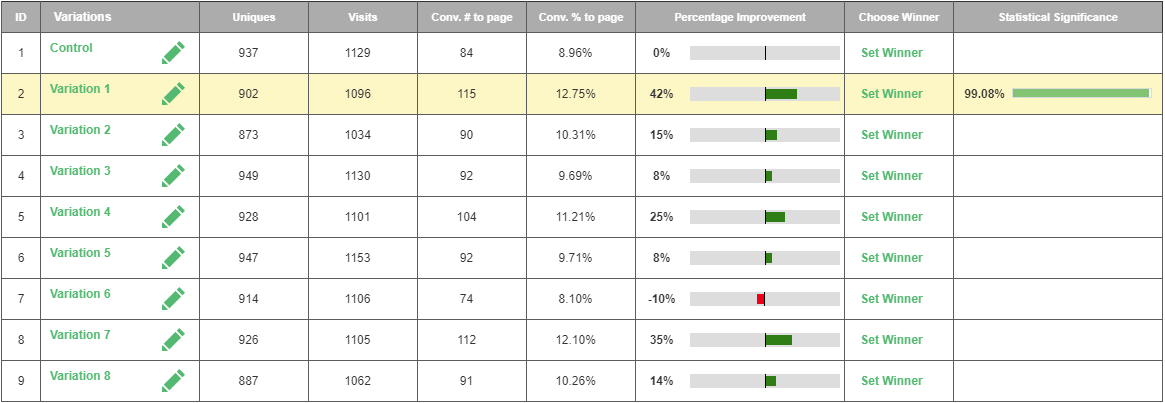Click the Control variation name link
The image size is (1165, 403).
pos(71,48)
